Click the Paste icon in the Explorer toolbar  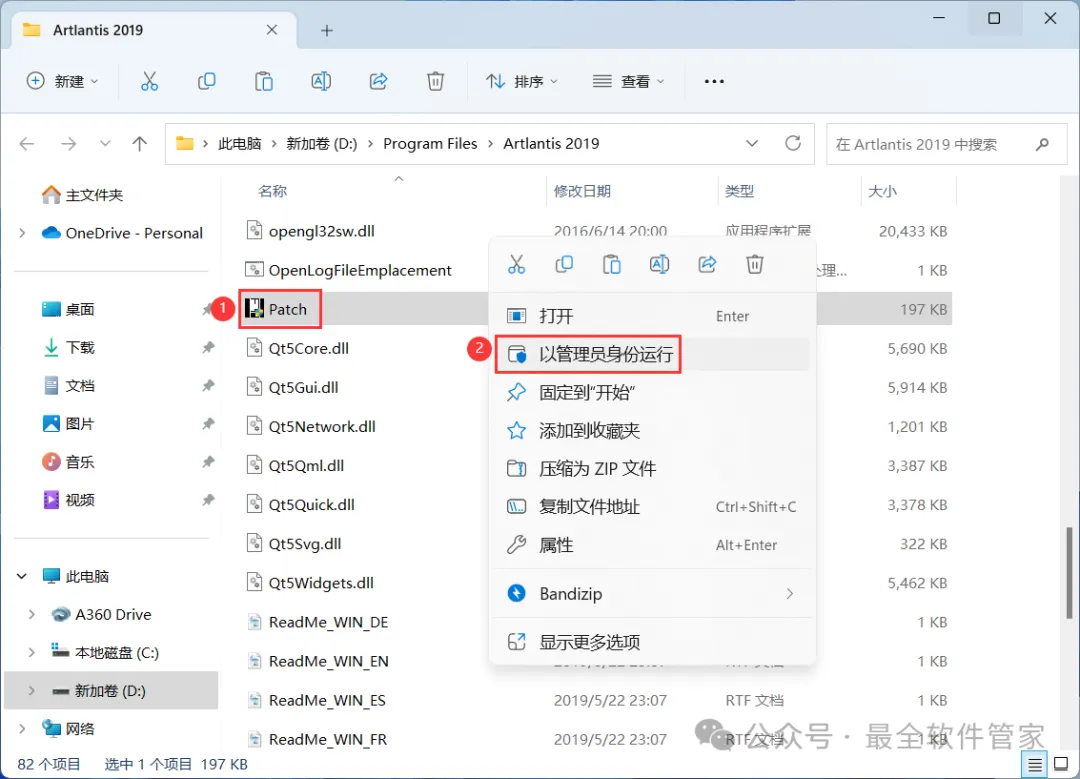coord(264,81)
